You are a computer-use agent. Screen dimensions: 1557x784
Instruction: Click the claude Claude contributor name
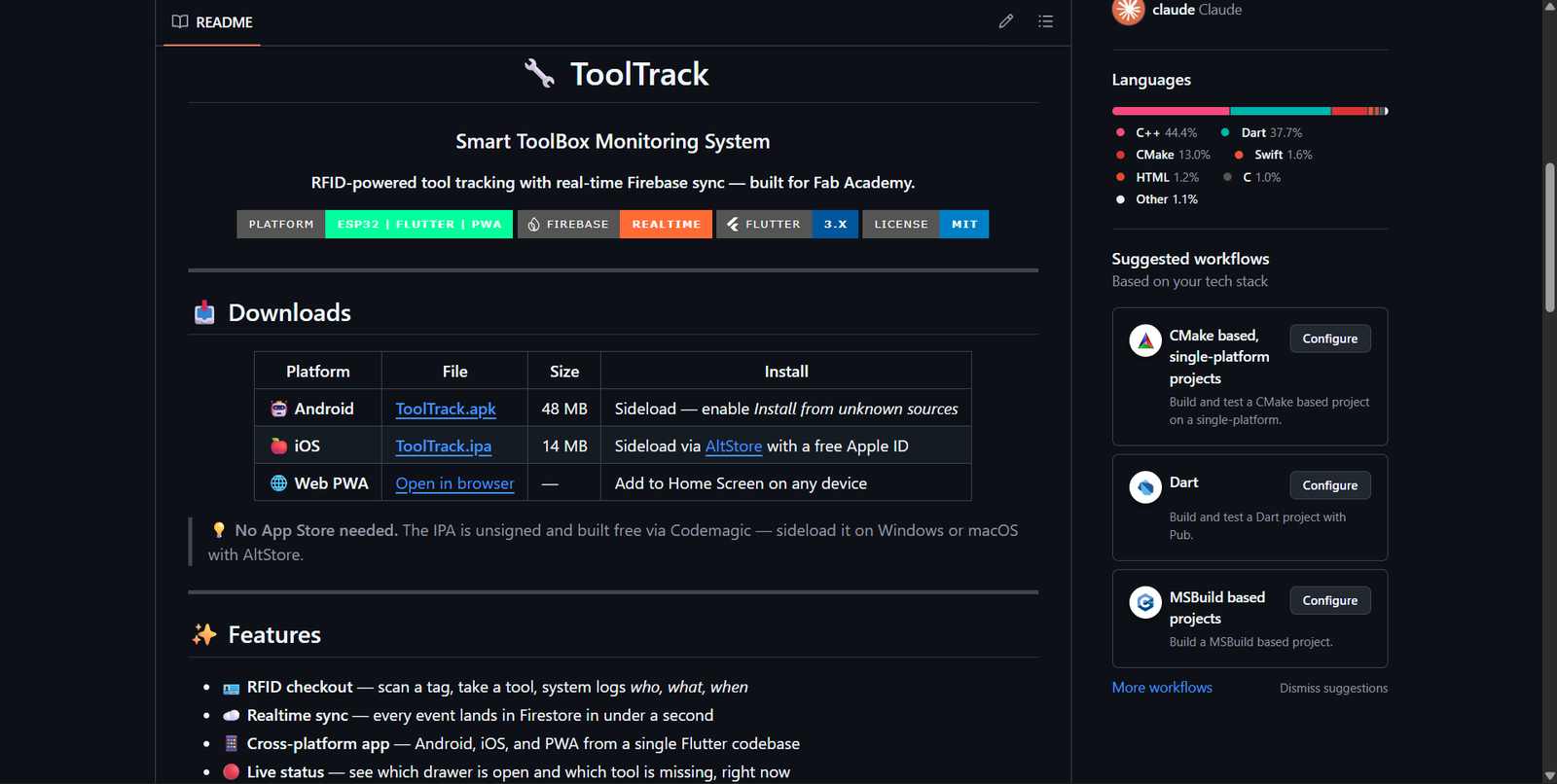[x=1197, y=10]
